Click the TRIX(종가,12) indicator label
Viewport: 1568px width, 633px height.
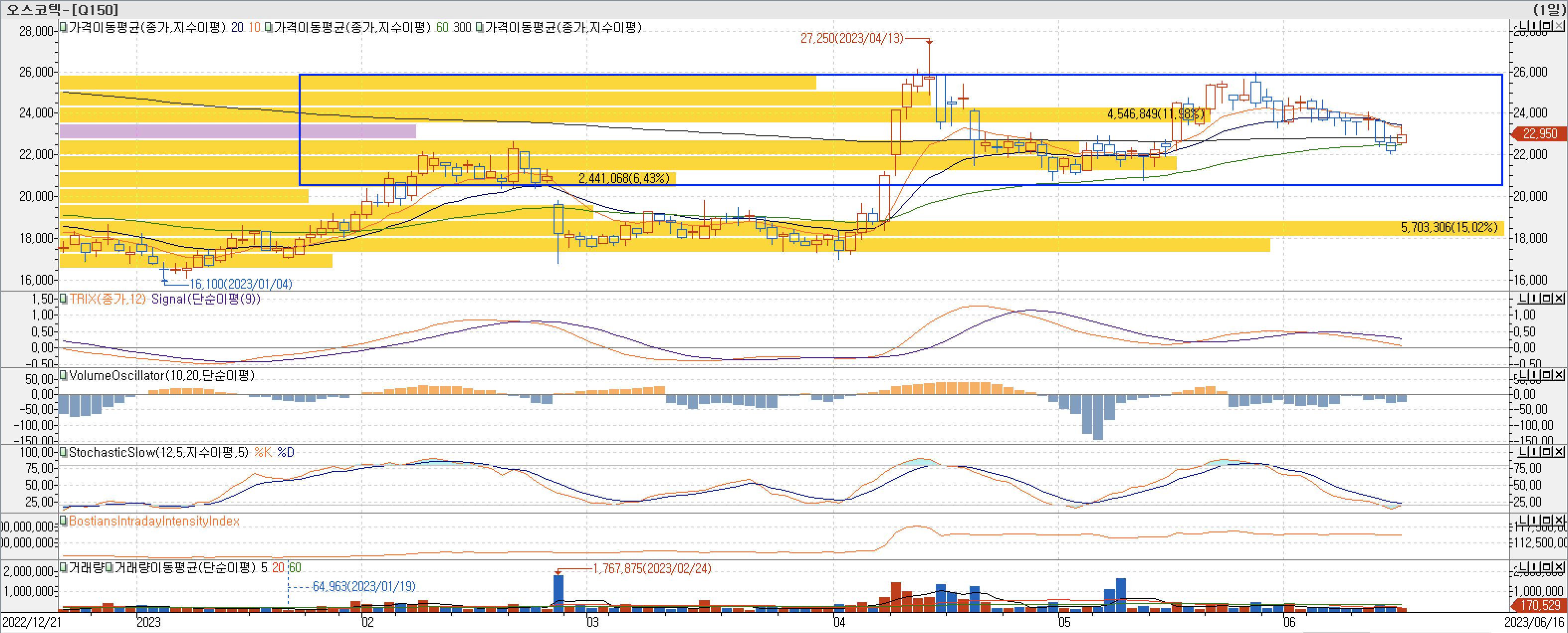tap(108, 299)
